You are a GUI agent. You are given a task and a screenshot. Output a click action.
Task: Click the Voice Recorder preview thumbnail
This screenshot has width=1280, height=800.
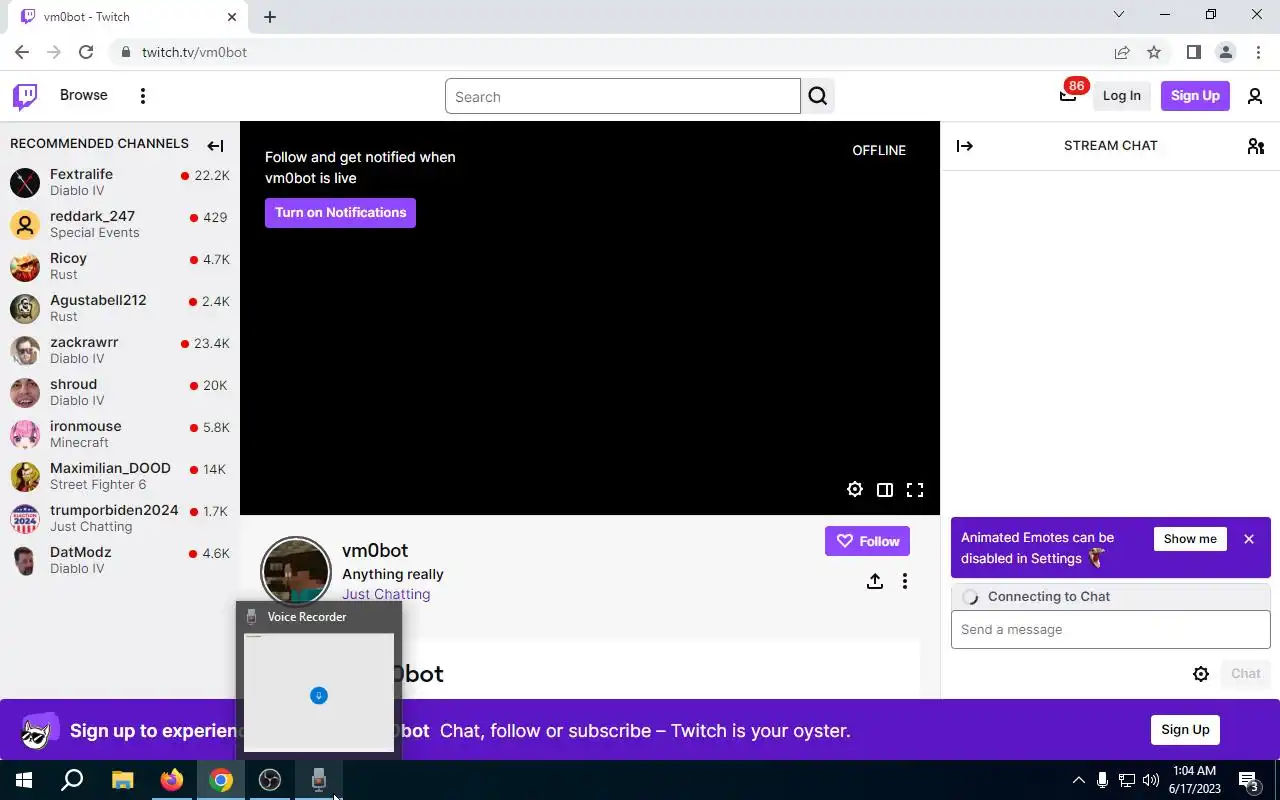[x=319, y=692]
